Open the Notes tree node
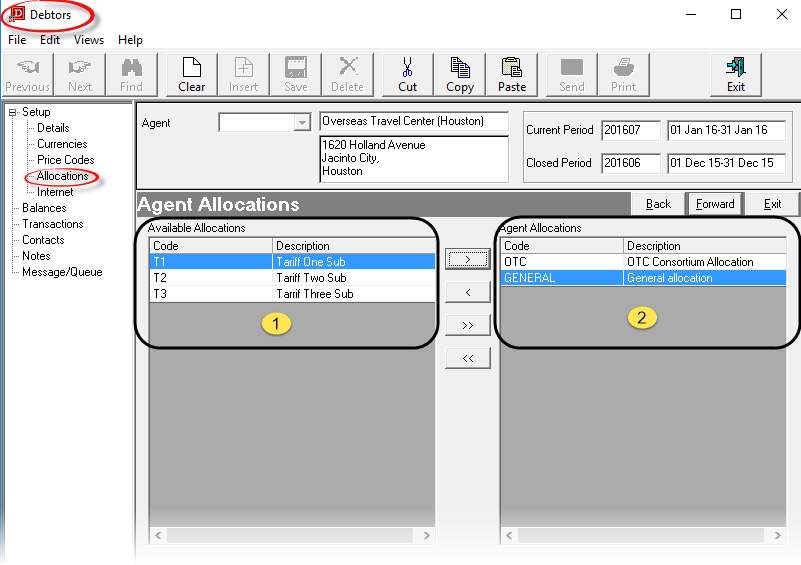The image size is (801, 565). point(36,256)
